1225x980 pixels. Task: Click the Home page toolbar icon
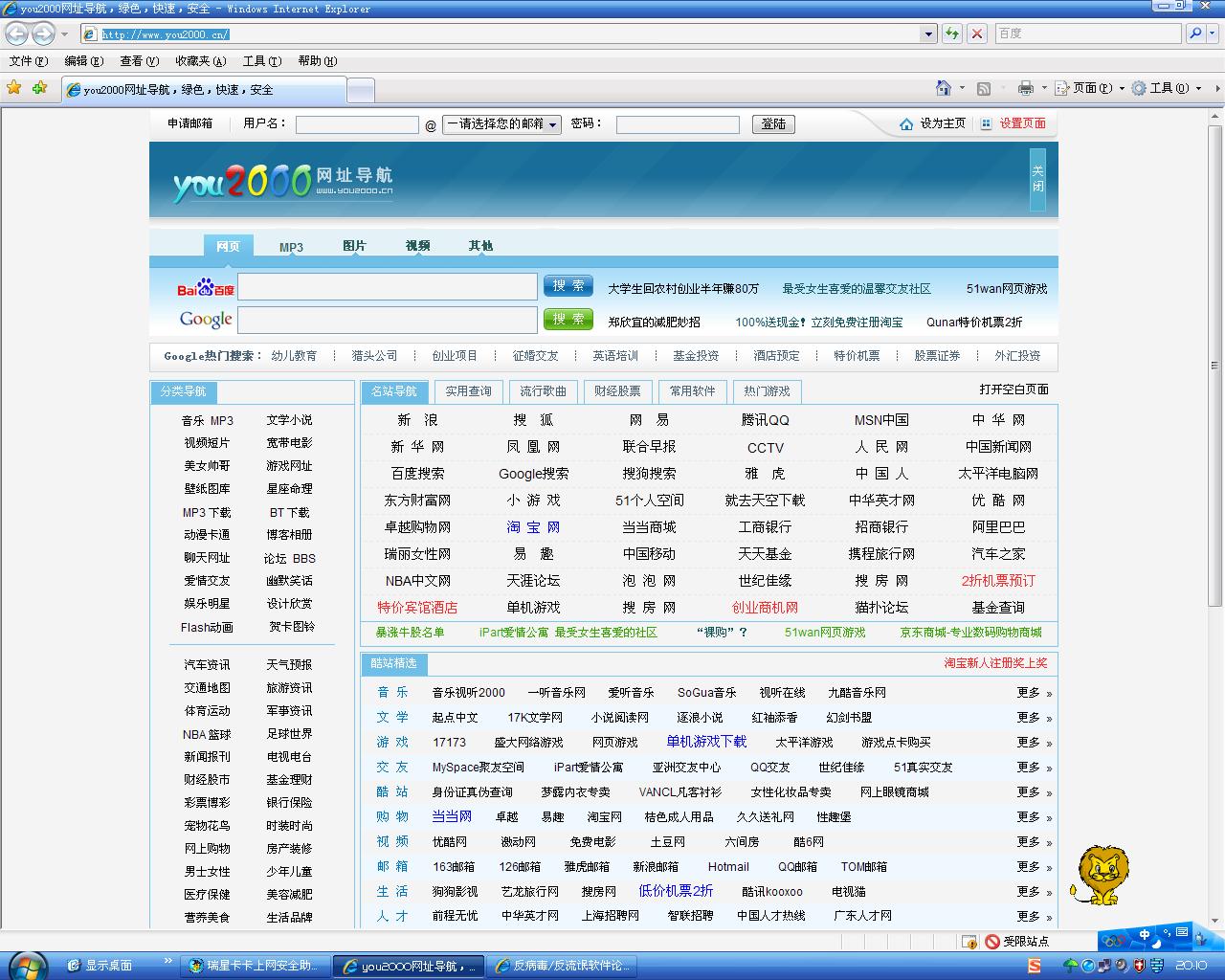click(x=944, y=88)
